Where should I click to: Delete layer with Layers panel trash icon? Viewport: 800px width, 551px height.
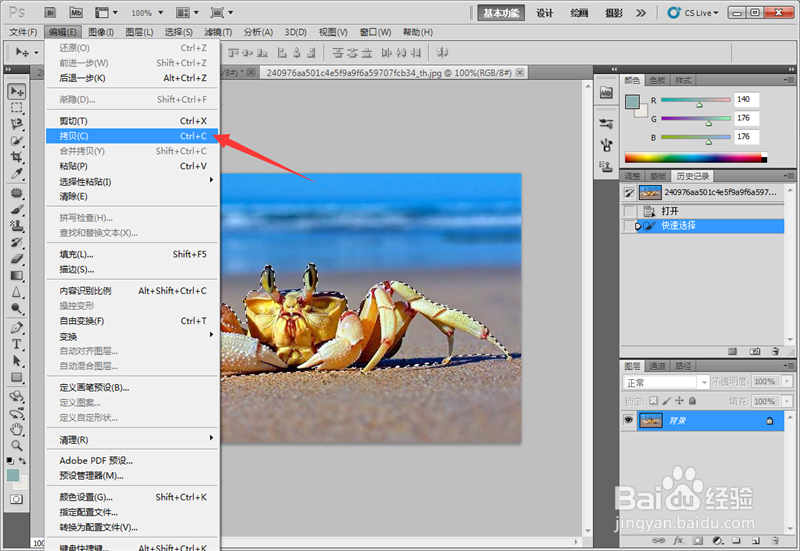(776, 540)
